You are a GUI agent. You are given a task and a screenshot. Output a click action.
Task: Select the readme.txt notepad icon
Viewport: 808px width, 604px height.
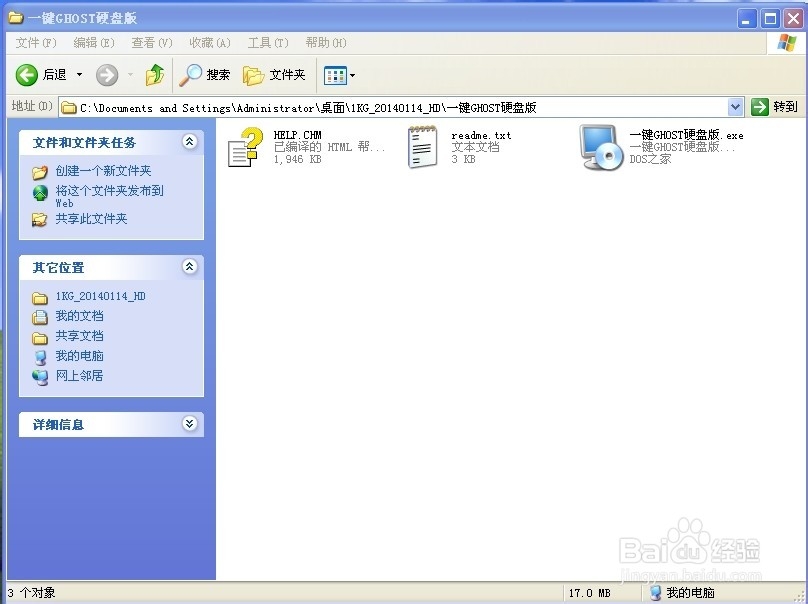(423, 147)
